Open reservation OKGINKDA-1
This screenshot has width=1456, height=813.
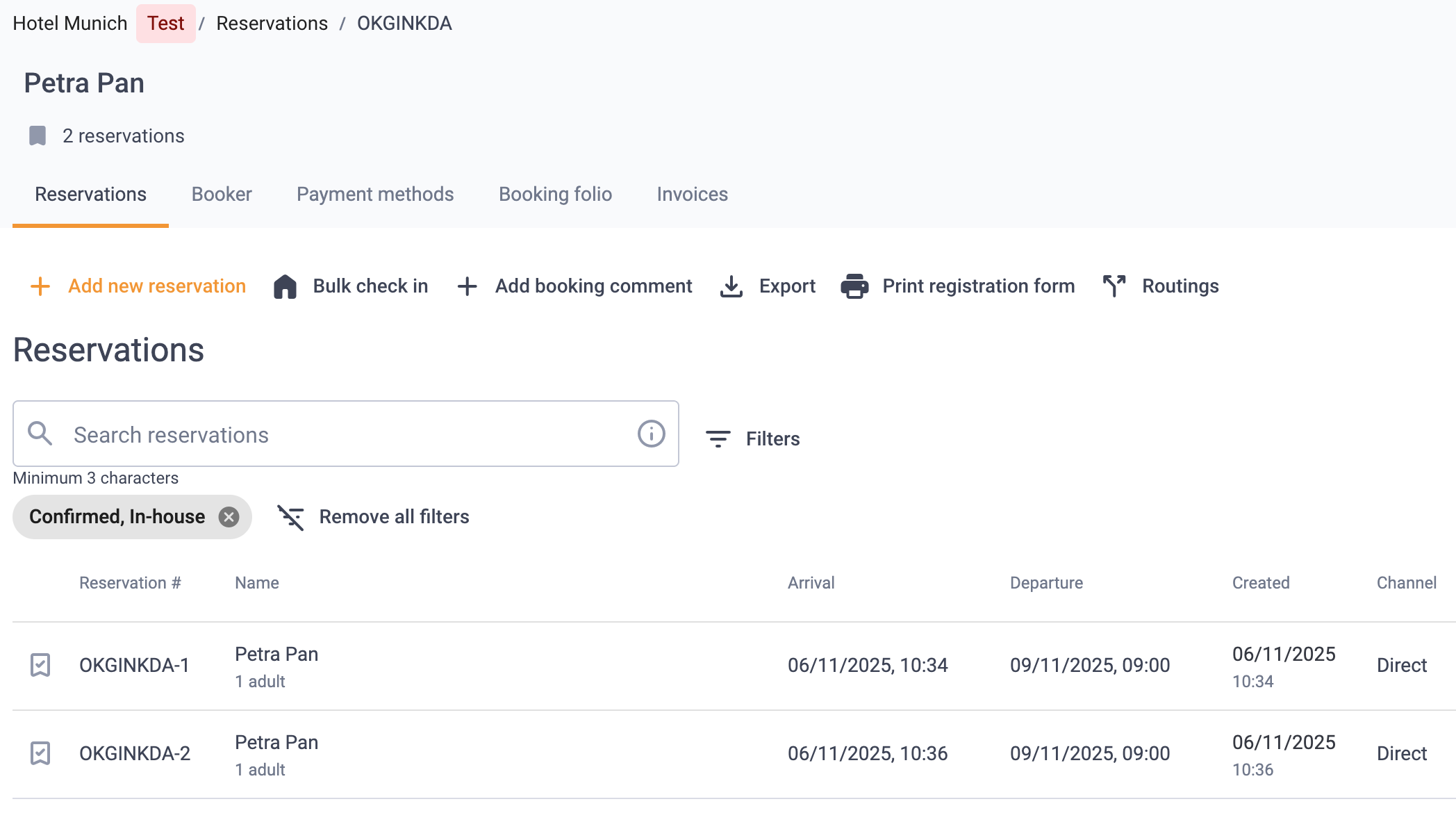click(134, 666)
